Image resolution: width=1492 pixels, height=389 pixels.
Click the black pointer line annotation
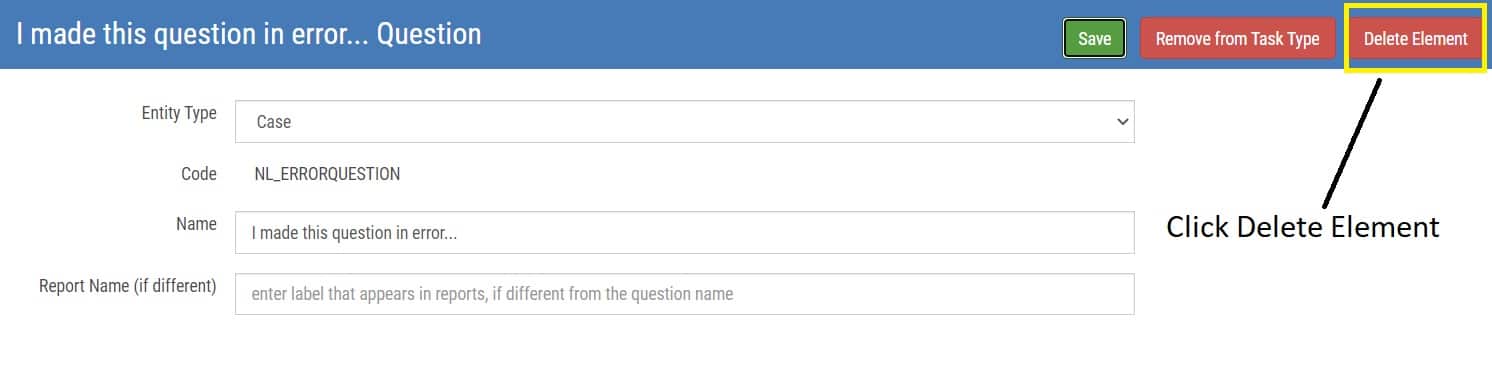pyautogui.click(x=1353, y=142)
